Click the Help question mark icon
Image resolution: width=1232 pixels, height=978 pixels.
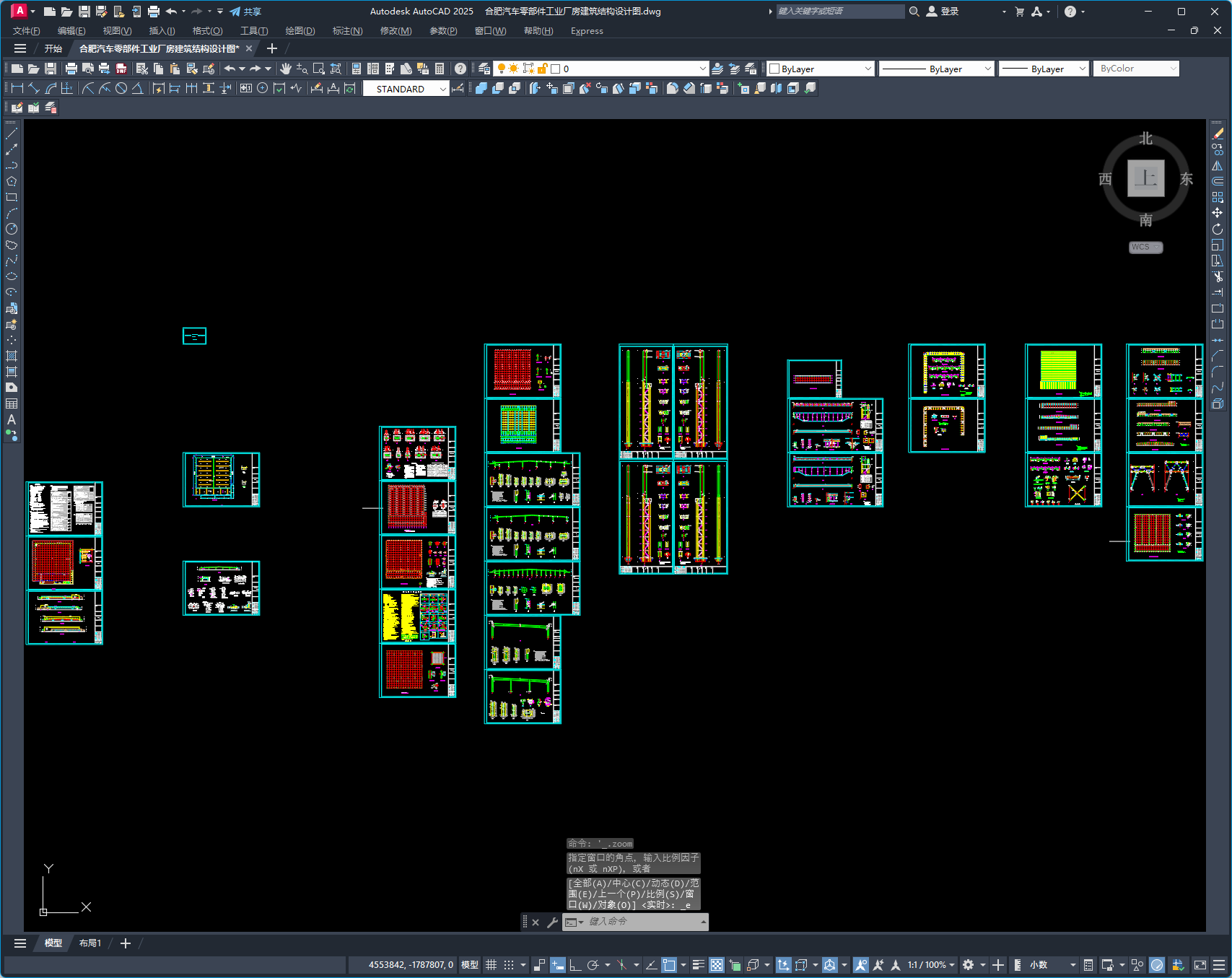click(x=460, y=69)
